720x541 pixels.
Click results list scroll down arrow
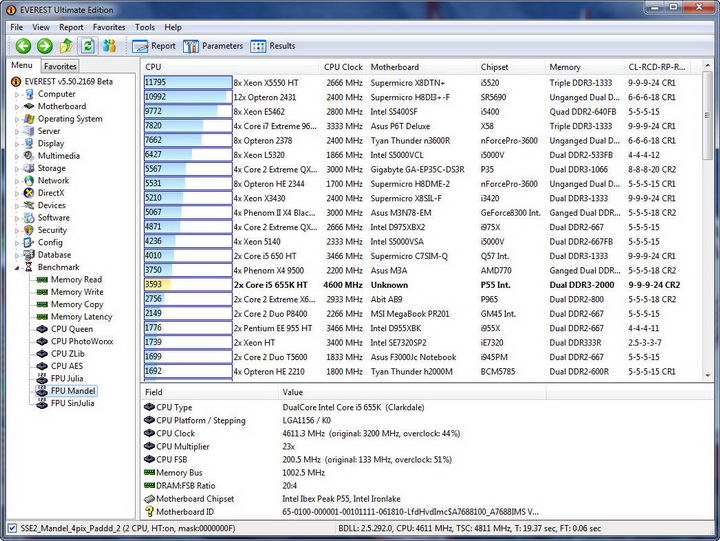[708, 375]
